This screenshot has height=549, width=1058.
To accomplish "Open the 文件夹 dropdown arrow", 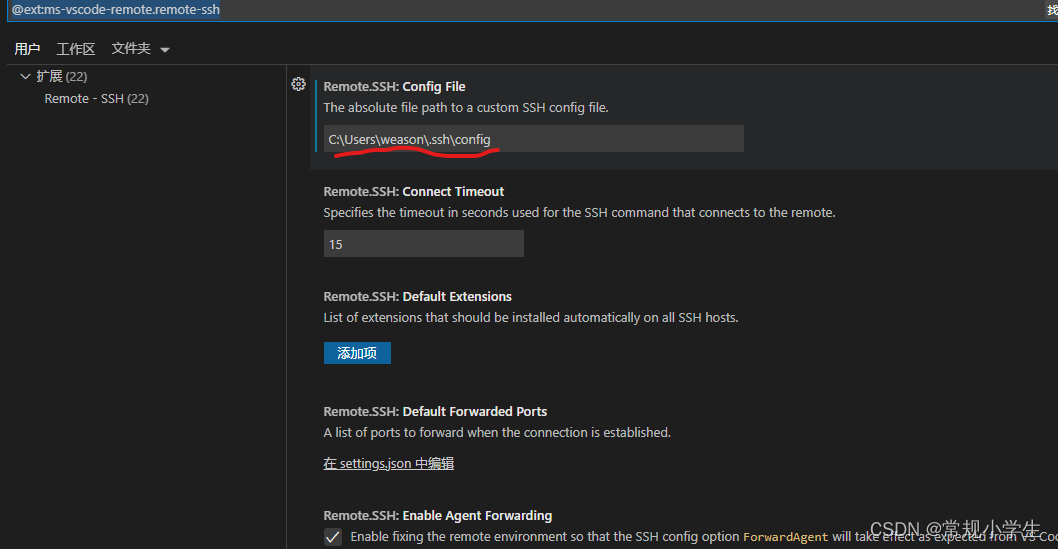I will 165,49.
